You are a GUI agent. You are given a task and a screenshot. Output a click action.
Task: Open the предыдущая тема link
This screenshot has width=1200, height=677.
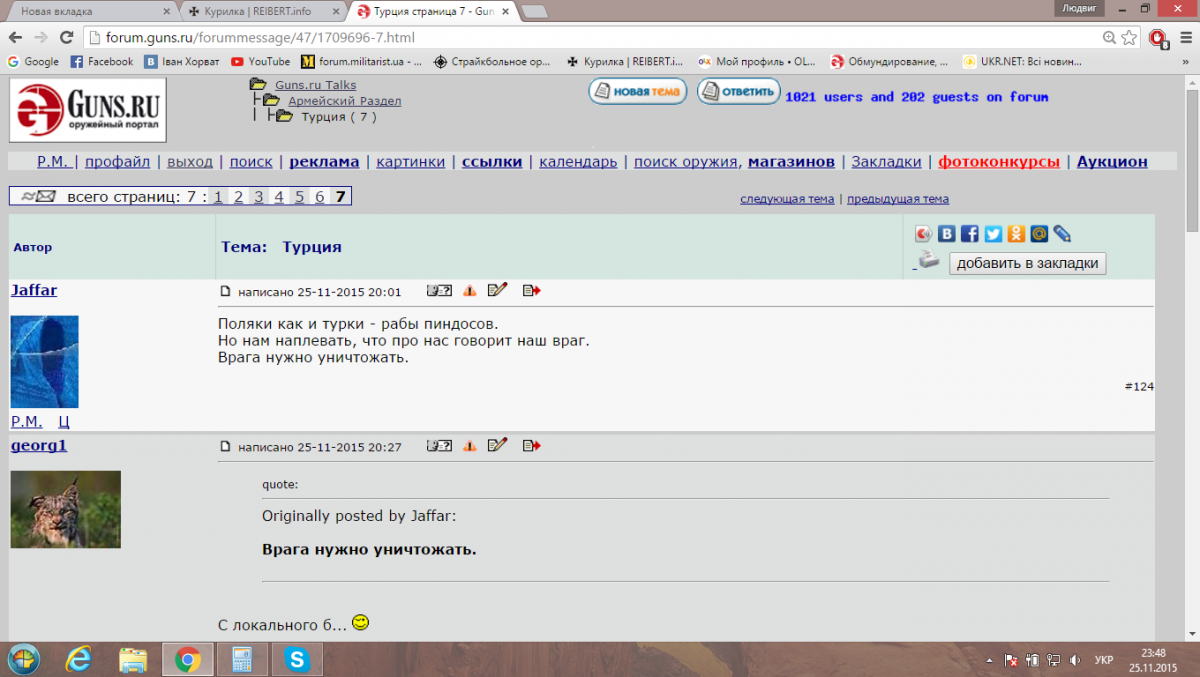(x=898, y=199)
